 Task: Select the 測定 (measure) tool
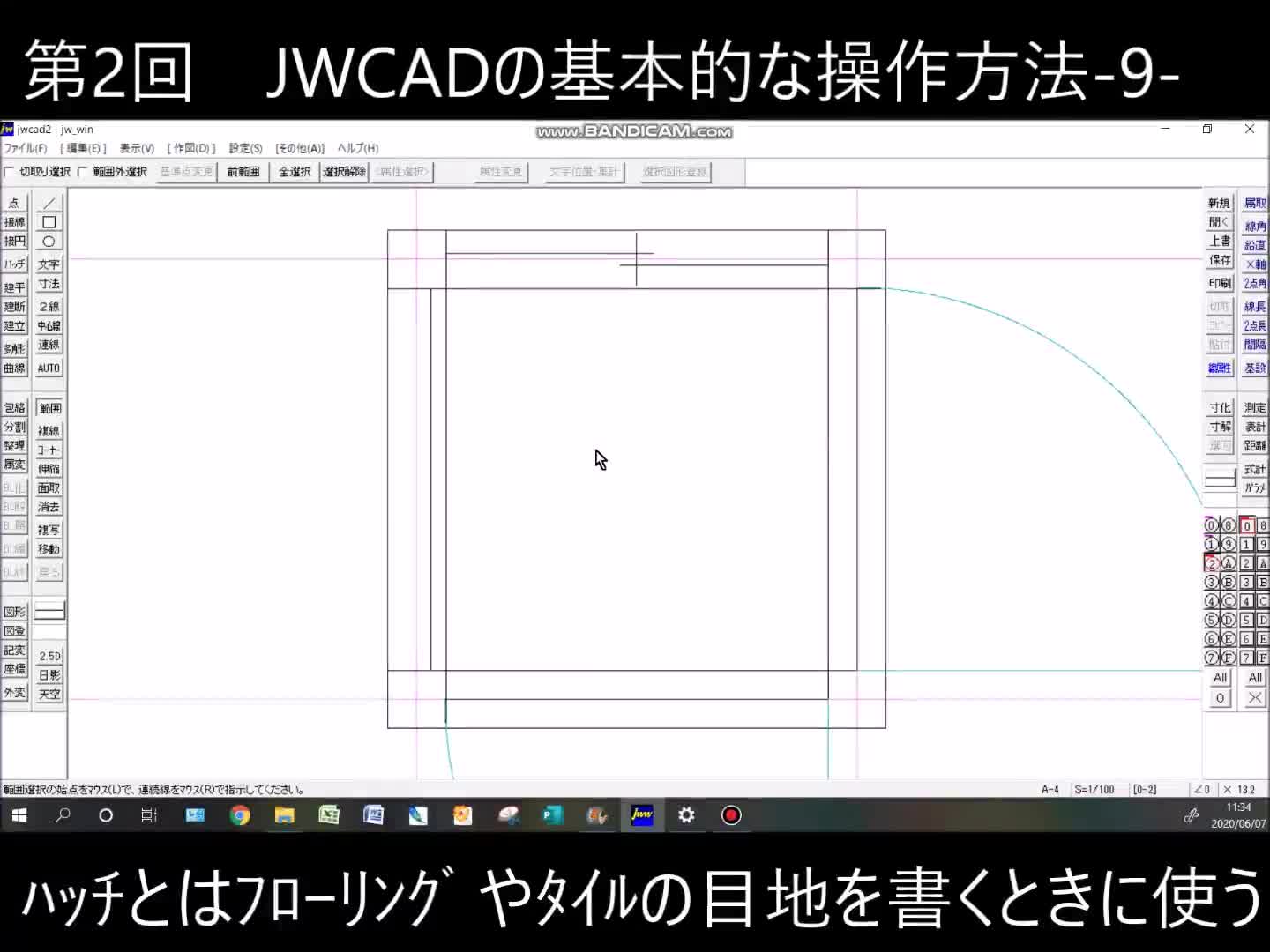1254,407
